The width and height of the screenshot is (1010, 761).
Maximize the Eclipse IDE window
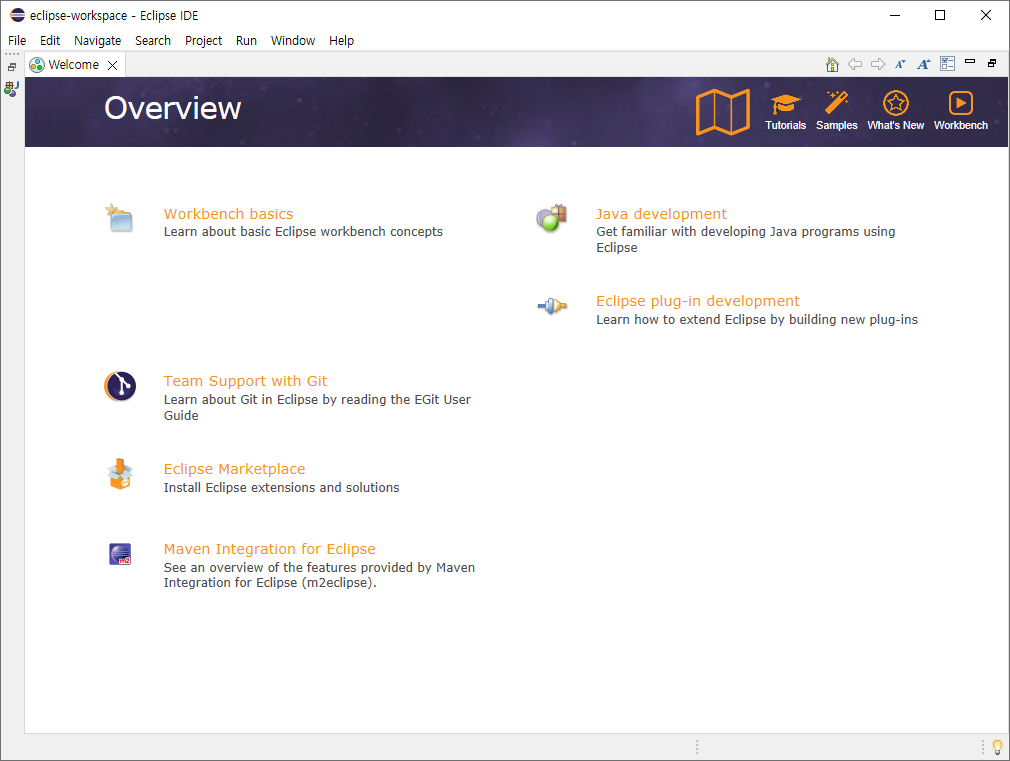click(x=940, y=15)
